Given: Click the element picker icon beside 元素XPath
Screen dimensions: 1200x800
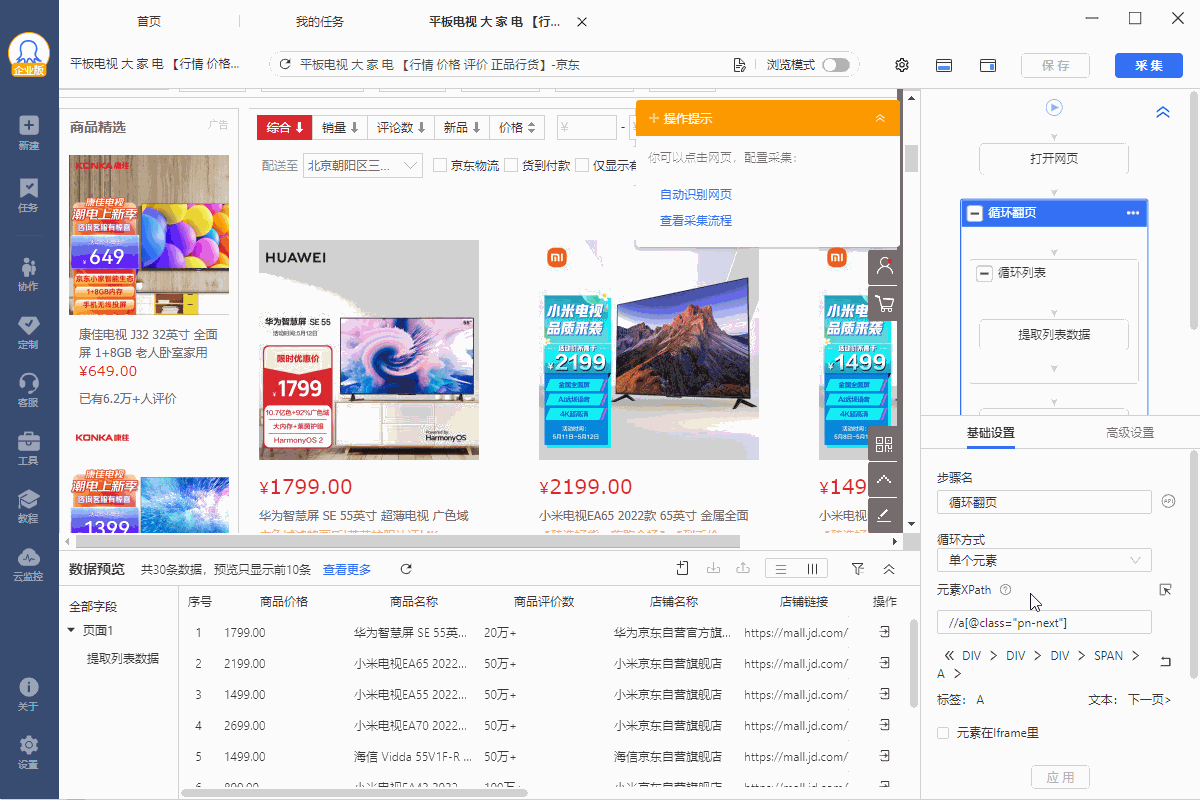Looking at the screenshot, I should tap(1166, 590).
